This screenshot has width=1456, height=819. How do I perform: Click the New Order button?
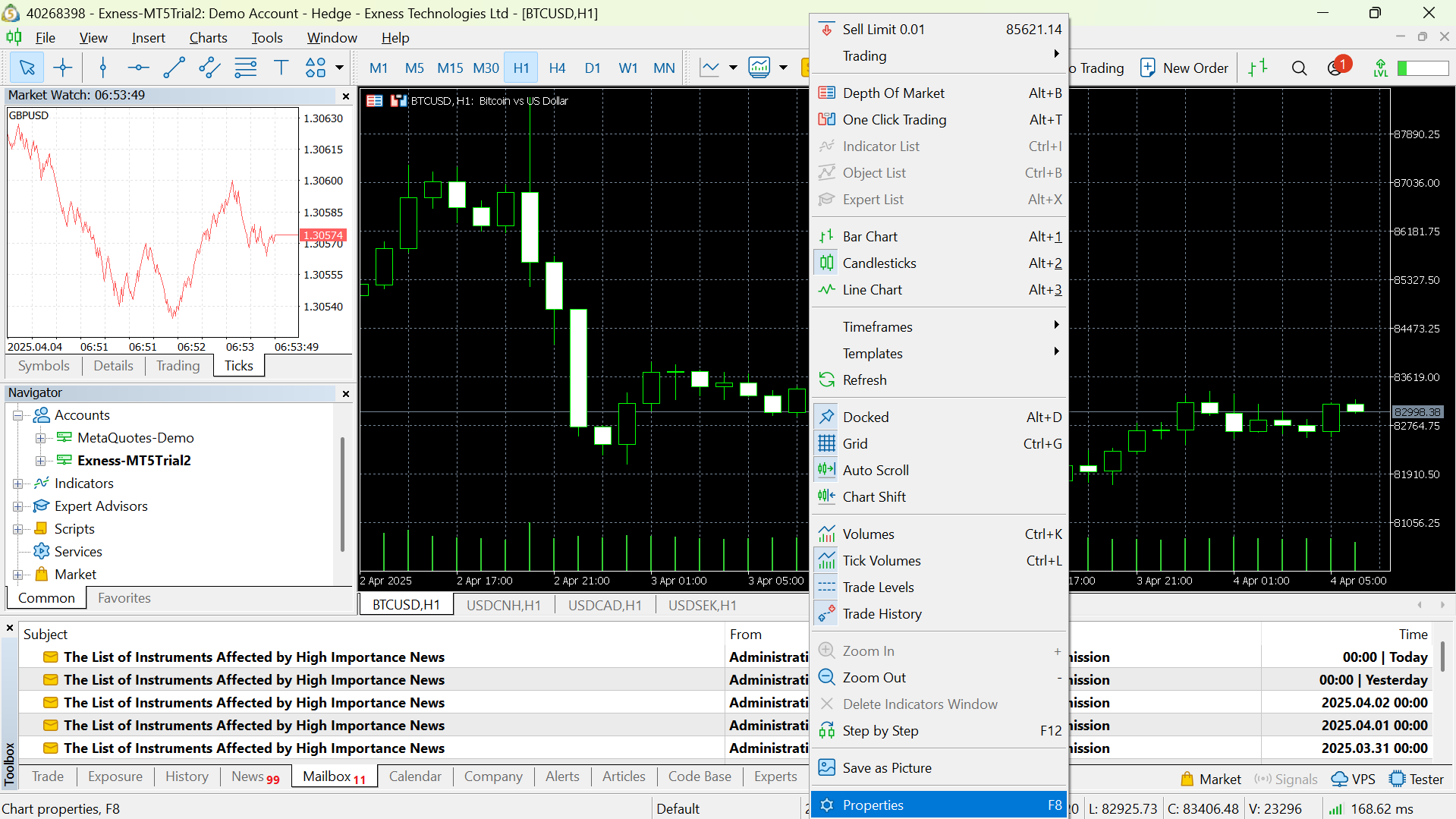[1184, 68]
